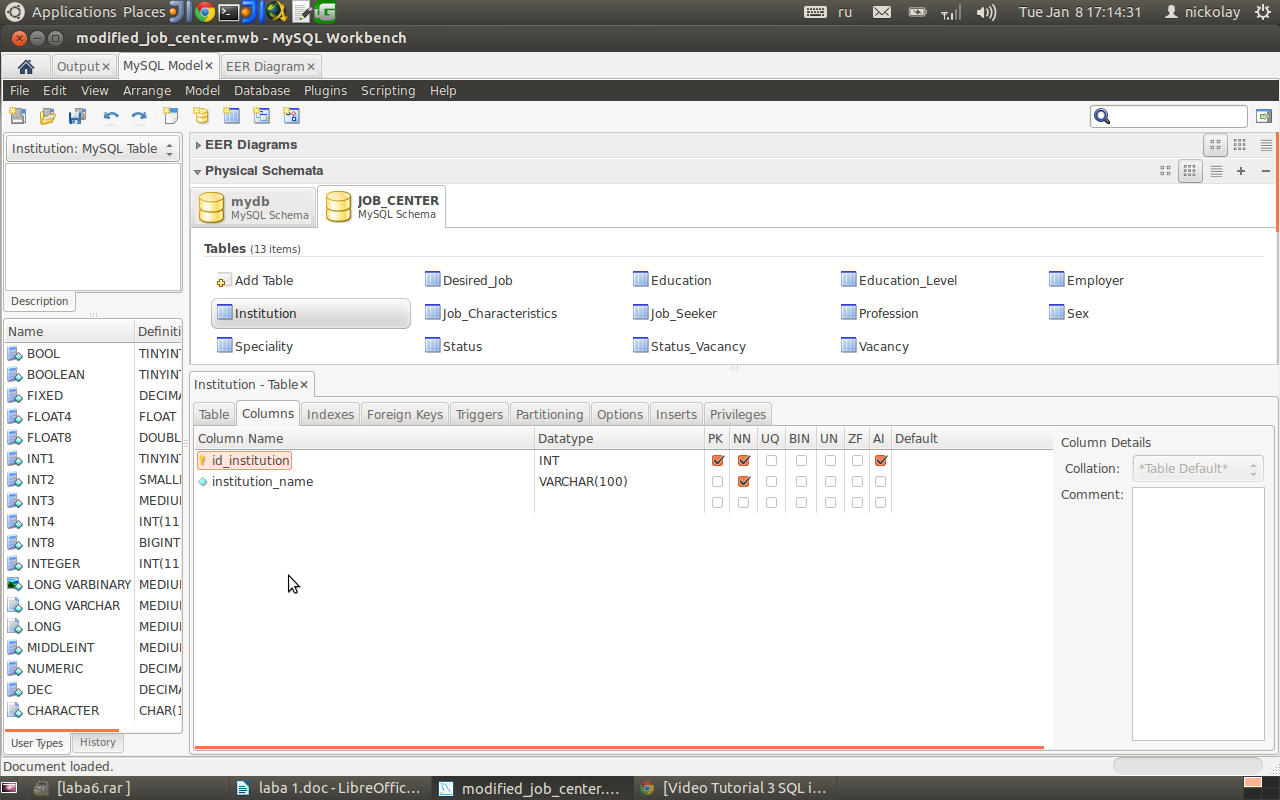The height and width of the screenshot is (800, 1280).
Task: Click the Redo arrow icon
Action: (139, 116)
